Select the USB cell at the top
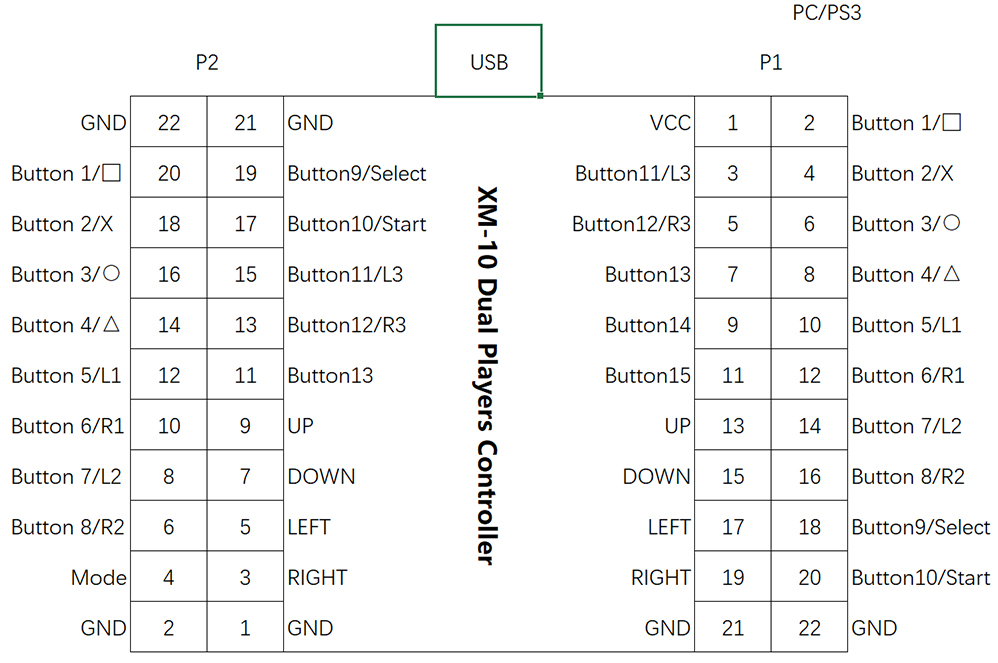 click(x=489, y=62)
